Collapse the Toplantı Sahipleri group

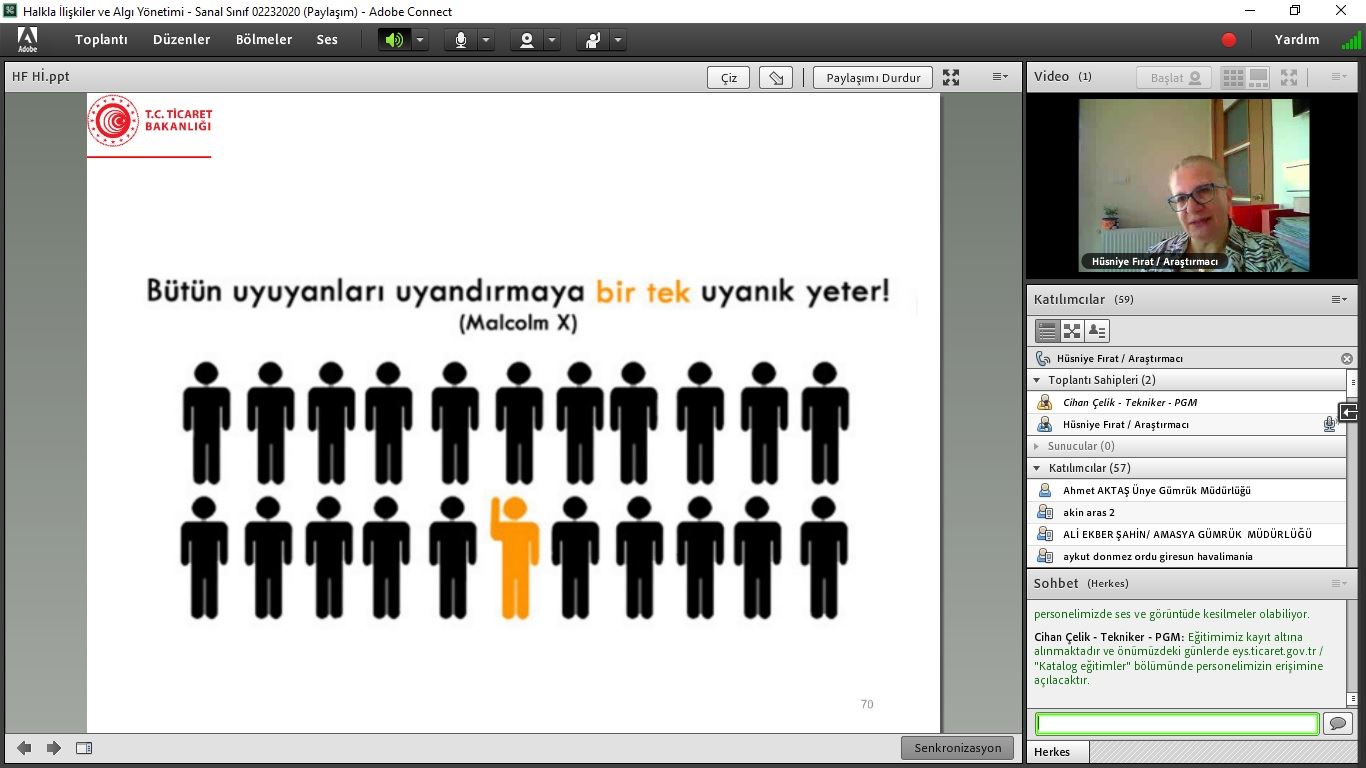pyautogui.click(x=1037, y=380)
